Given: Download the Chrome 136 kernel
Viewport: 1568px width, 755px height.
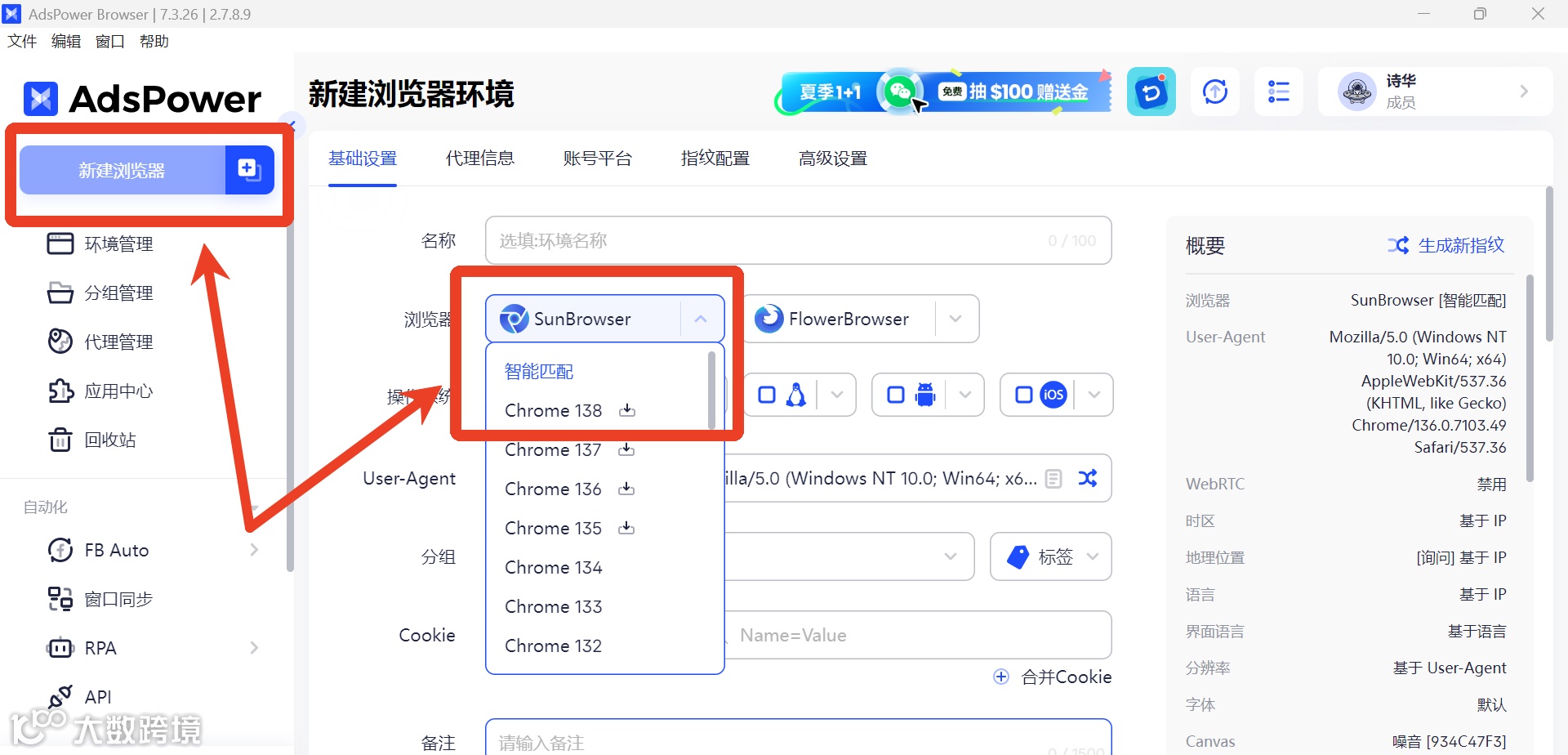Looking at the screenshot, I should click(x=626, y=489).
